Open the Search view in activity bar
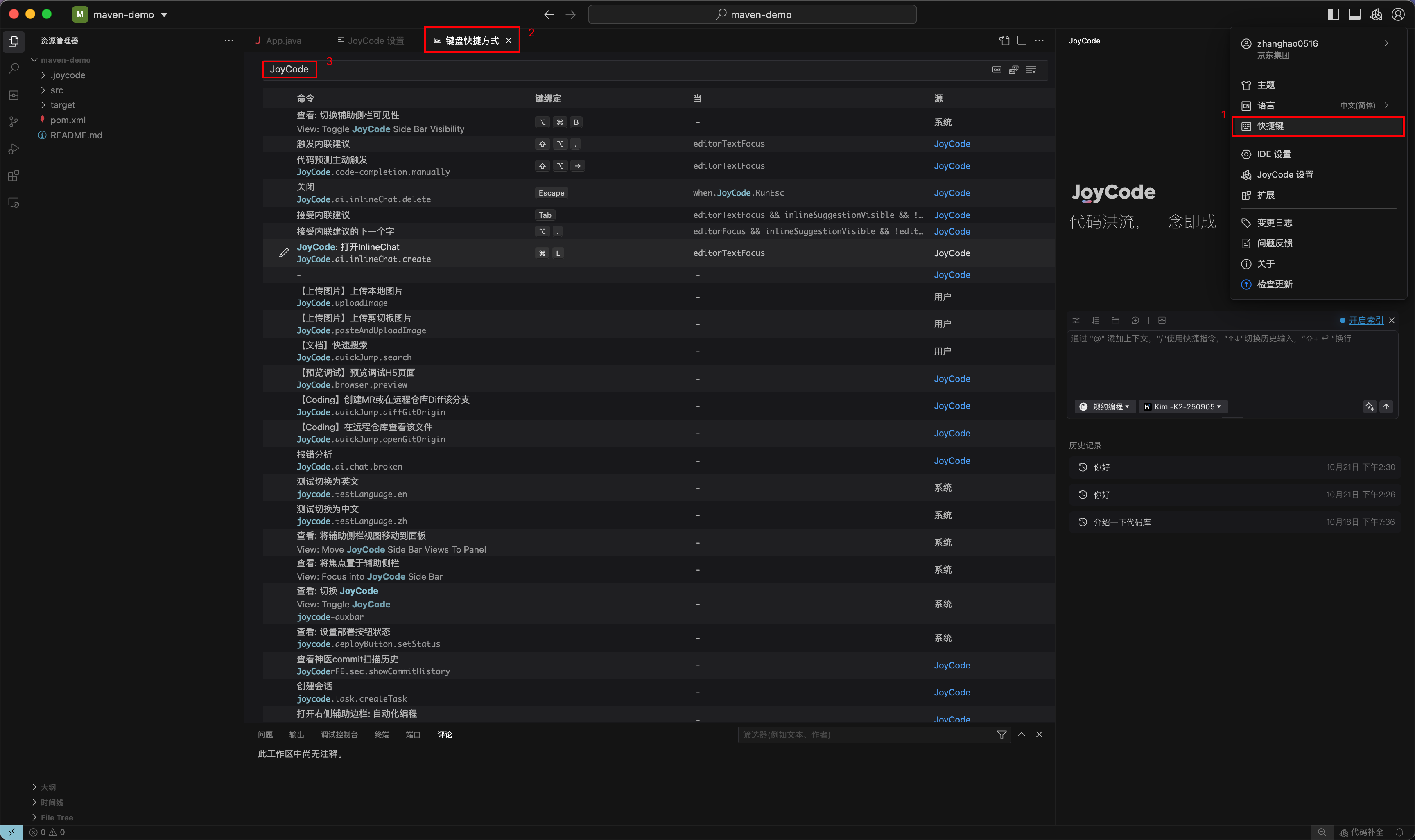 (14, 68)
